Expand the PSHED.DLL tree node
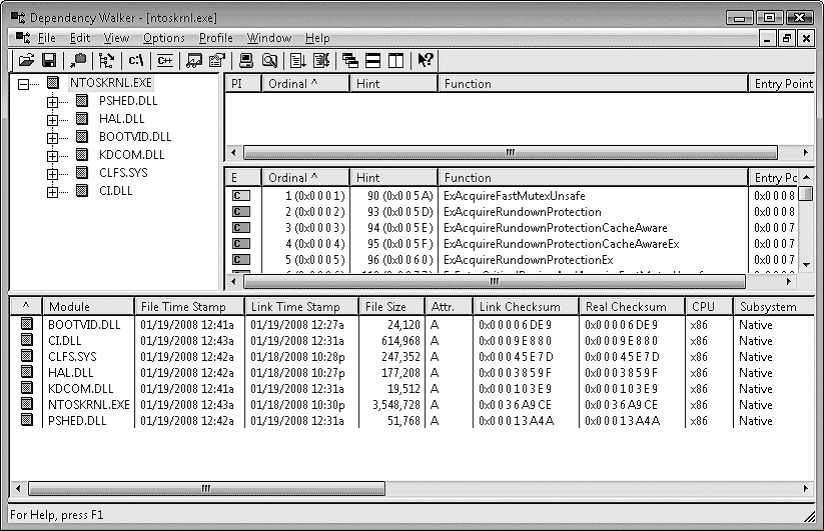 pyautogui.click(x=52, y=102)
